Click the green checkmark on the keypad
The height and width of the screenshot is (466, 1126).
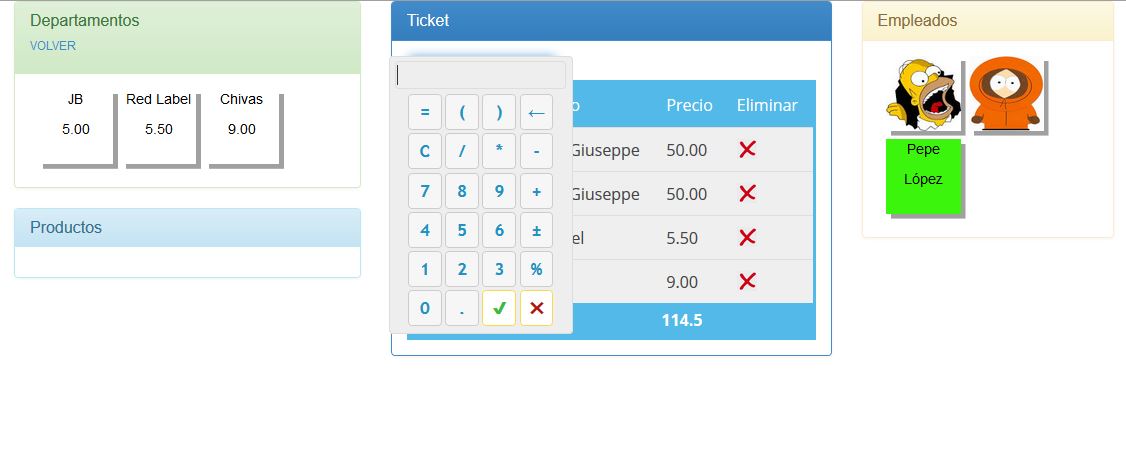click(x=499, y=308)
